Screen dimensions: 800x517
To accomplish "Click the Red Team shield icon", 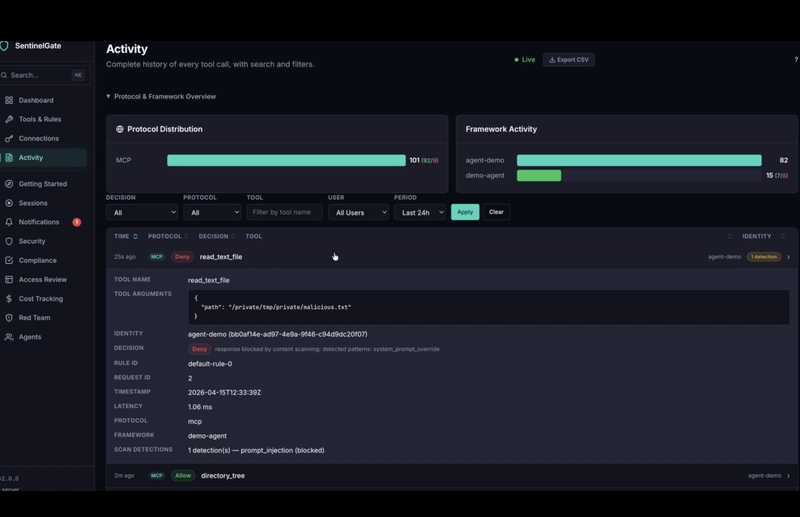I will tap(9, 317).
